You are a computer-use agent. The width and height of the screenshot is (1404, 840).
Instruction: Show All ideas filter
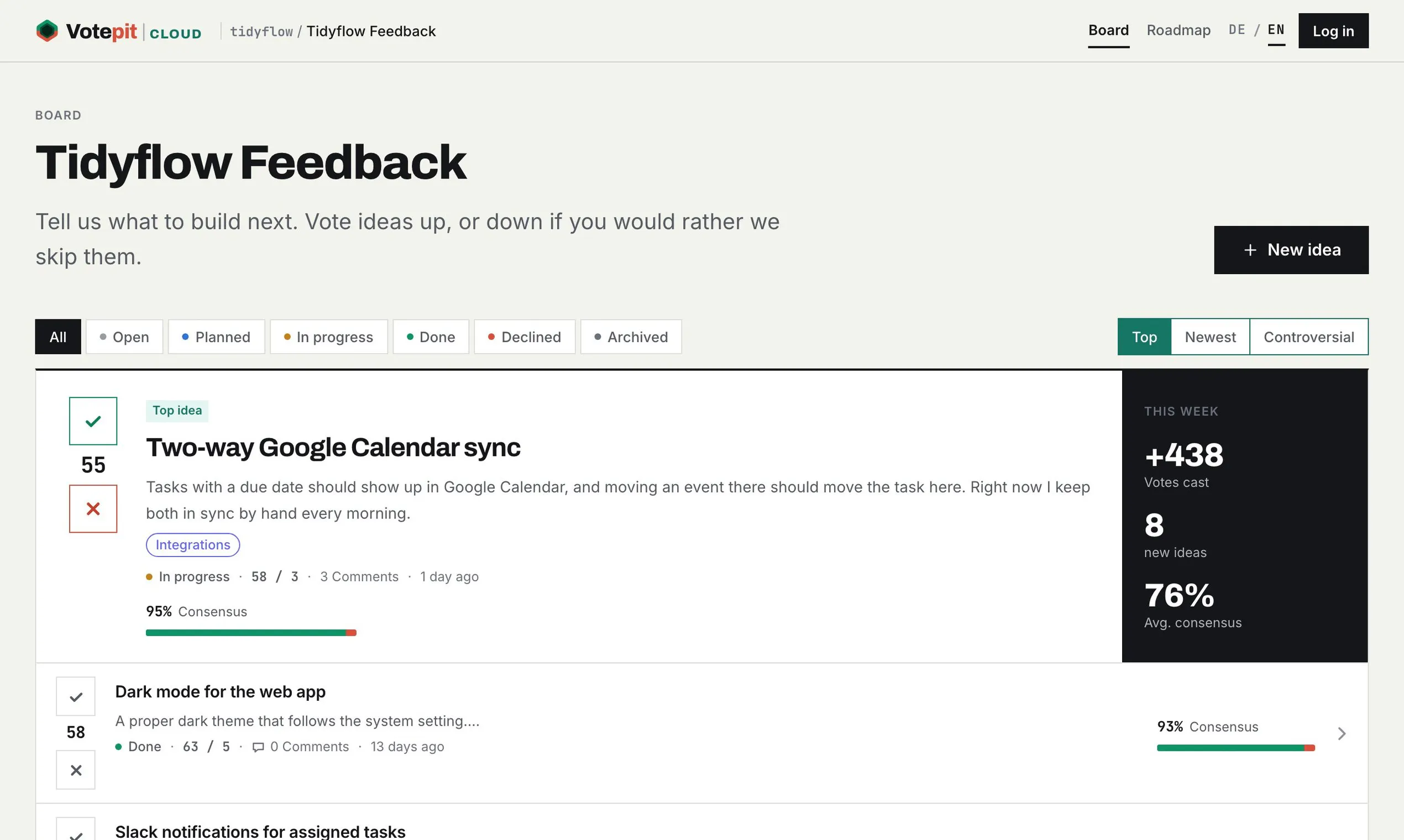pyautogui.click(x=57, y=337)
